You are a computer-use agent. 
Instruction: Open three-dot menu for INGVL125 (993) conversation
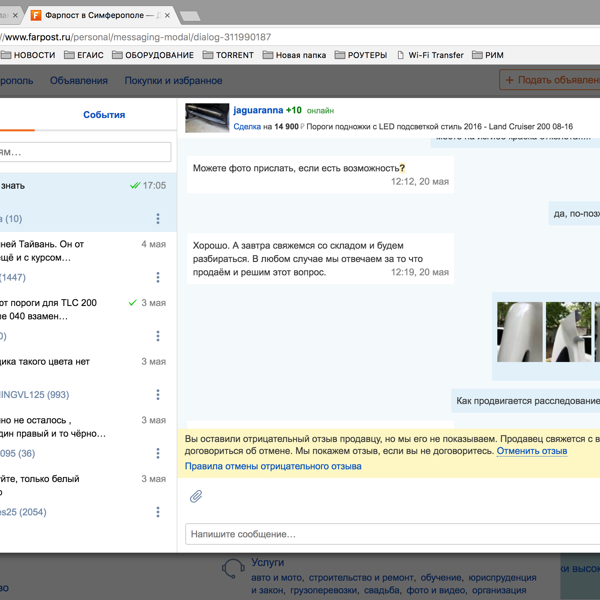[158, 395]
